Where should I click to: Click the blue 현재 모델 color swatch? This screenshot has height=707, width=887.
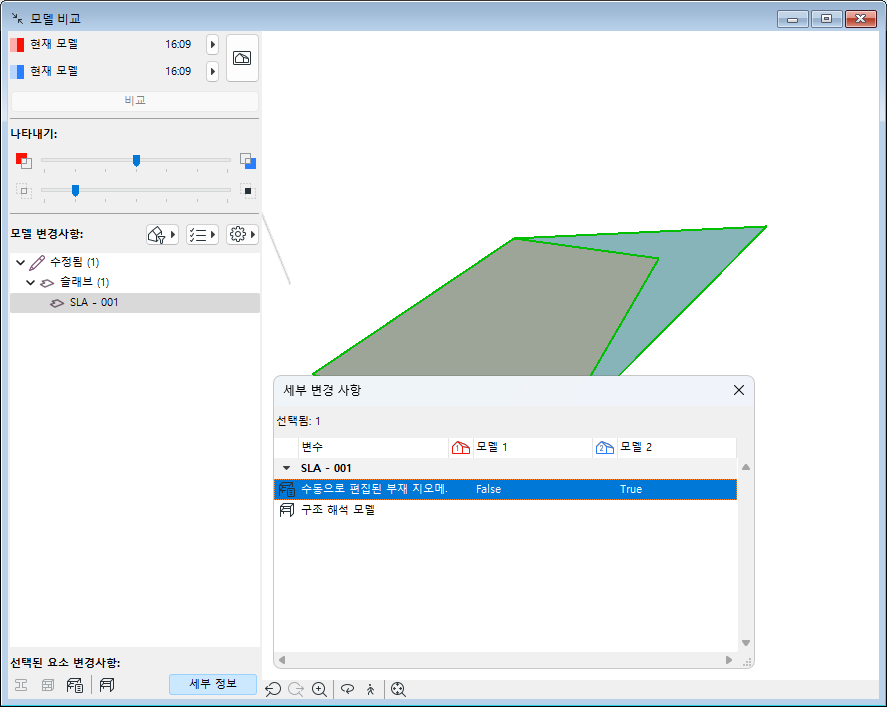click(x=17, y=72)
